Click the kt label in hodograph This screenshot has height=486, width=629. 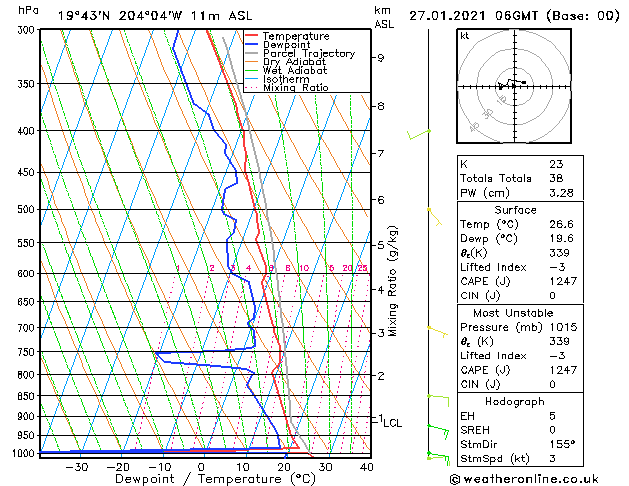click(x=465, y=36)
